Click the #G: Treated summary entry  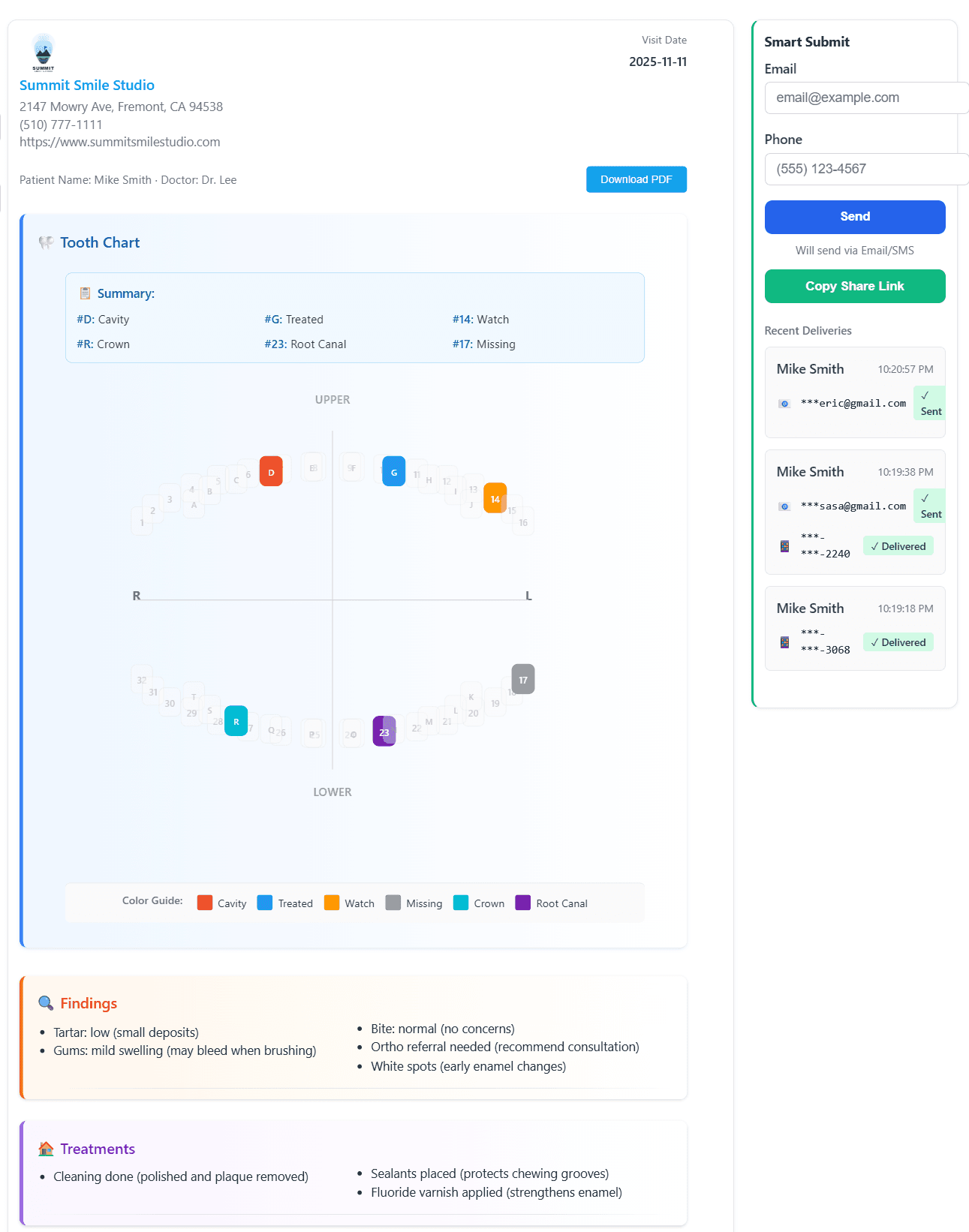click(x=293, y=320)
